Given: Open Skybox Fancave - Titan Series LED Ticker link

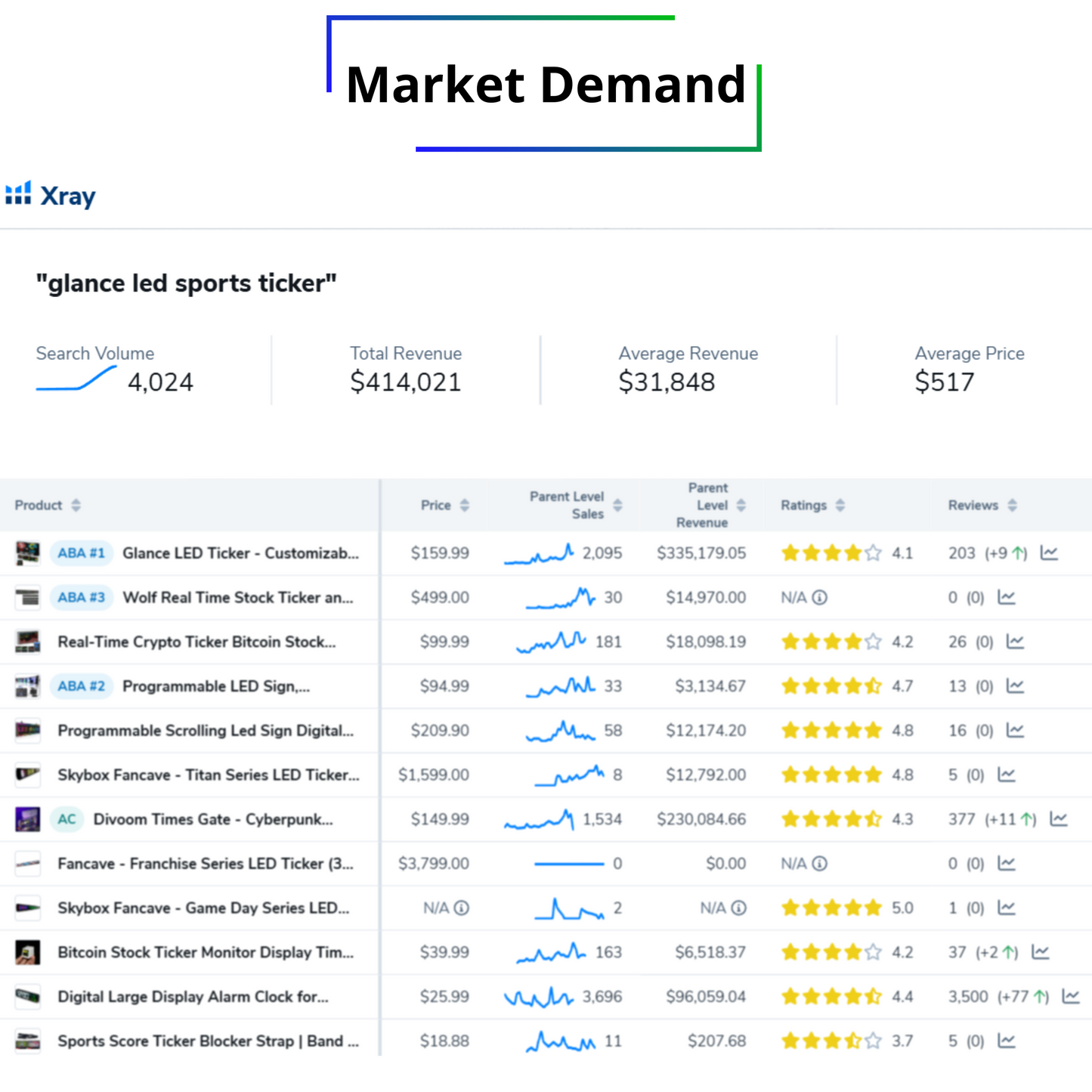Looking at the screenshot, I should tap(209, 775).
